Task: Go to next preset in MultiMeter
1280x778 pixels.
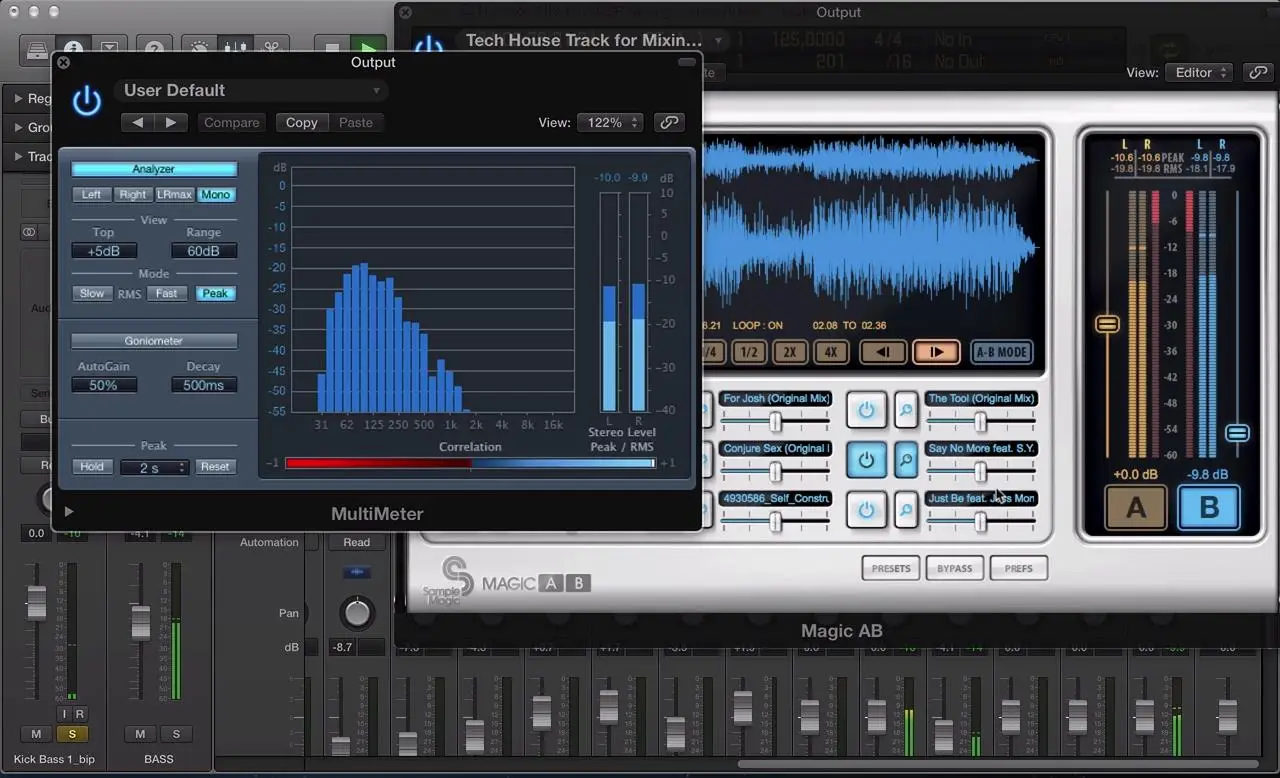Action: (171, 122)
